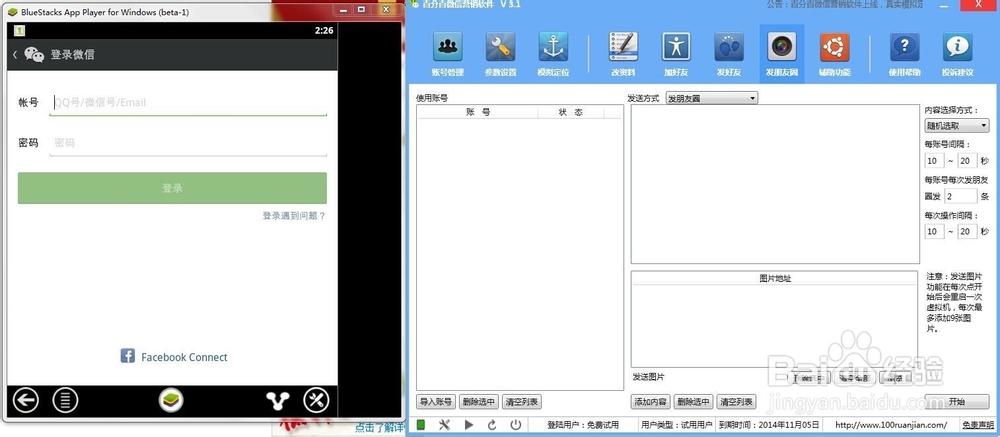Image resolution: width=1000 pixels, height=437 pixels.
Task: Click 密码 password input field
Action: coord(188,143)
